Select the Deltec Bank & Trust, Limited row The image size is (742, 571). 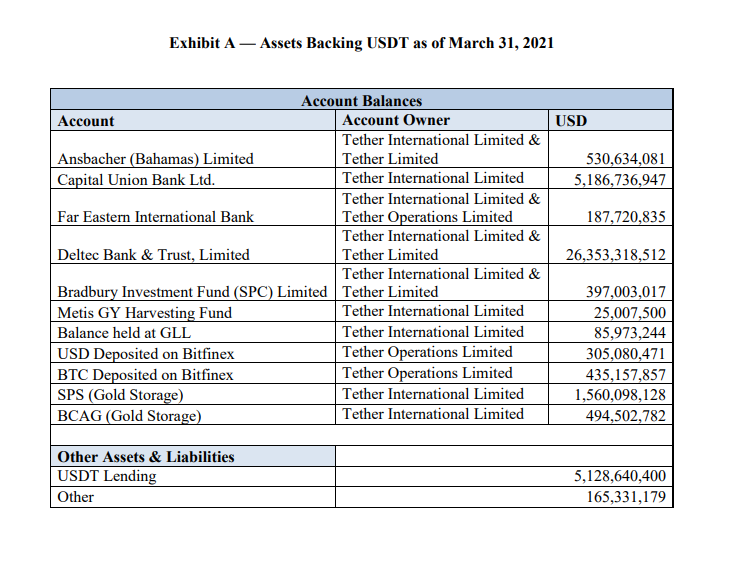153,254
